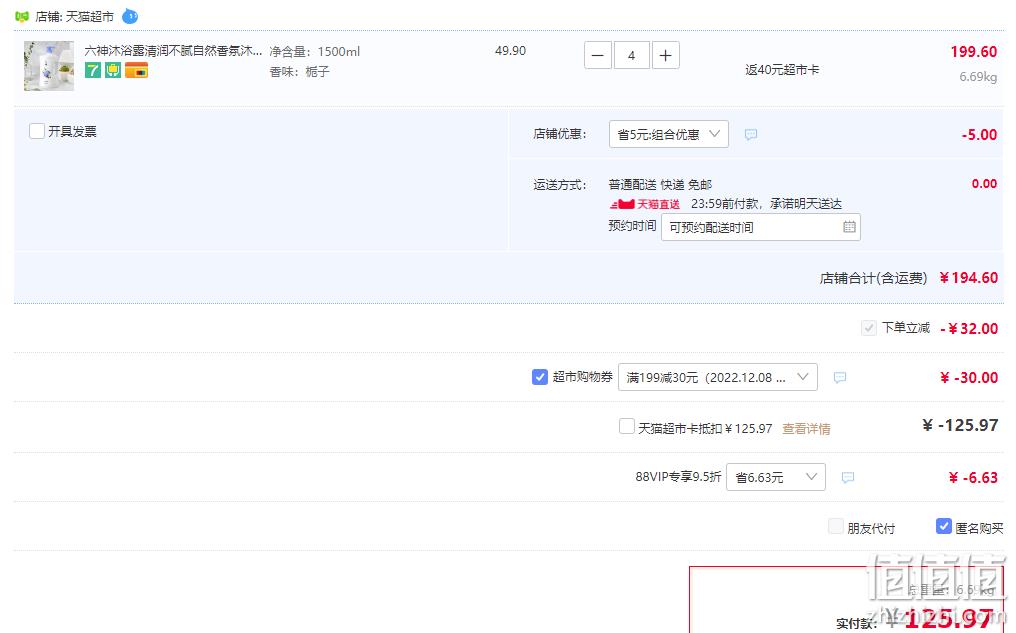The width and height of the screenshot is (1016, 633).
Task: Click the -¥32.00 instant reduction amount
Action: (x=969, y=328)
